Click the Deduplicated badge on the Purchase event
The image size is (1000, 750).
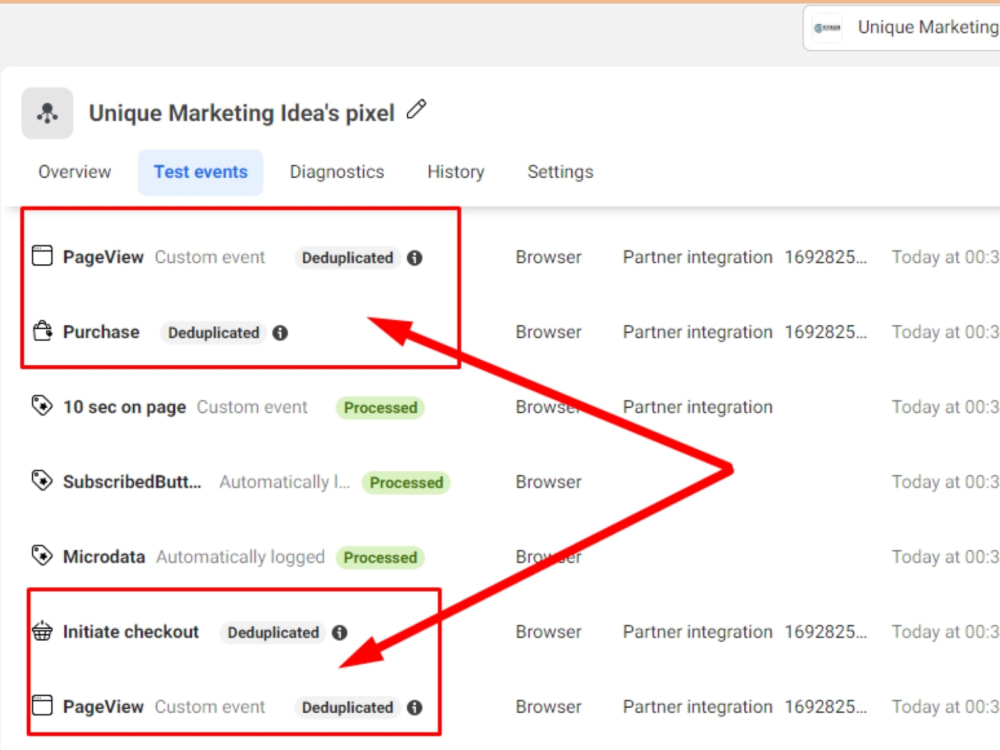[212, 332]
